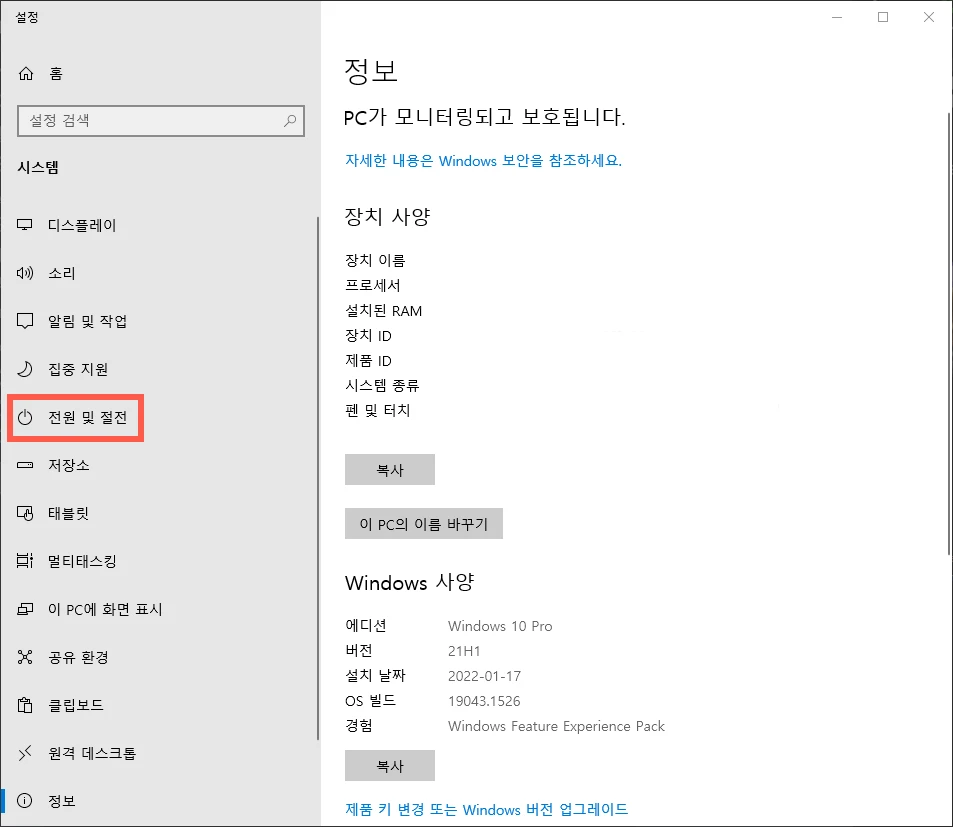Open the 소리 settings page
Image resolution: width=953 pixels, height=827 pixels.
click(159, 273)
